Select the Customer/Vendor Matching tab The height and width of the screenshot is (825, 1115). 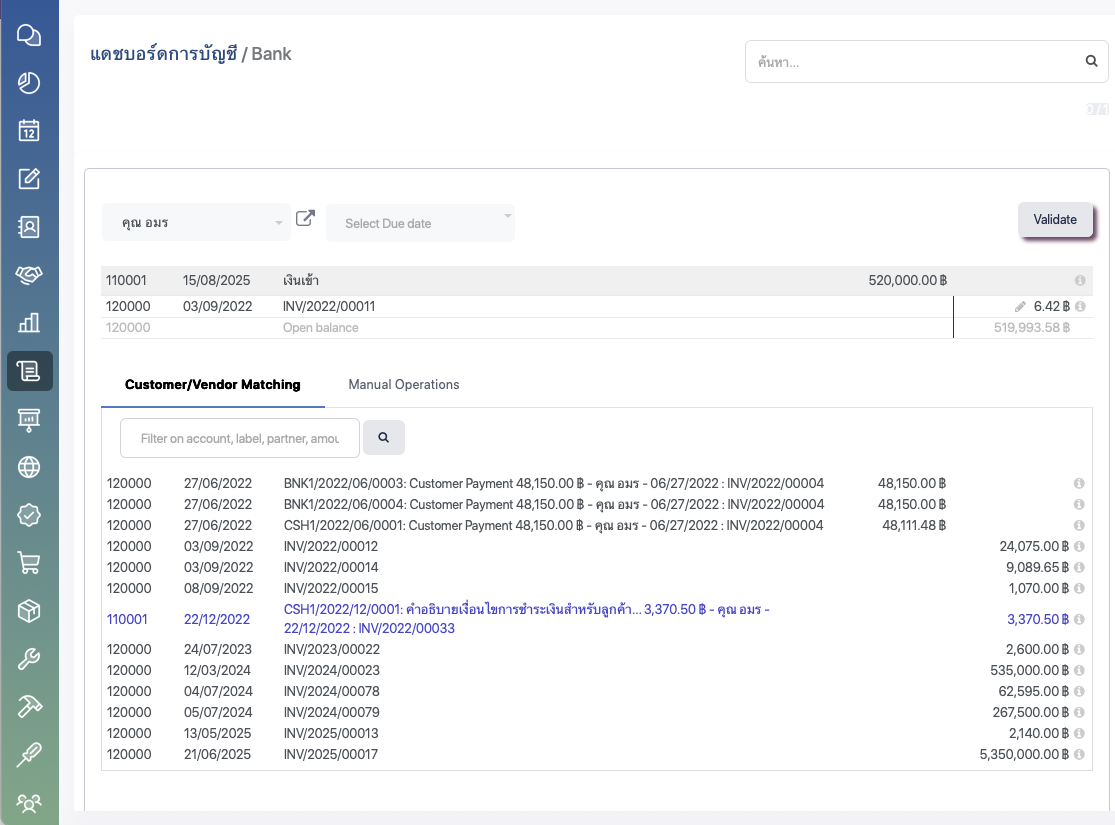click(x=212, y=384)
